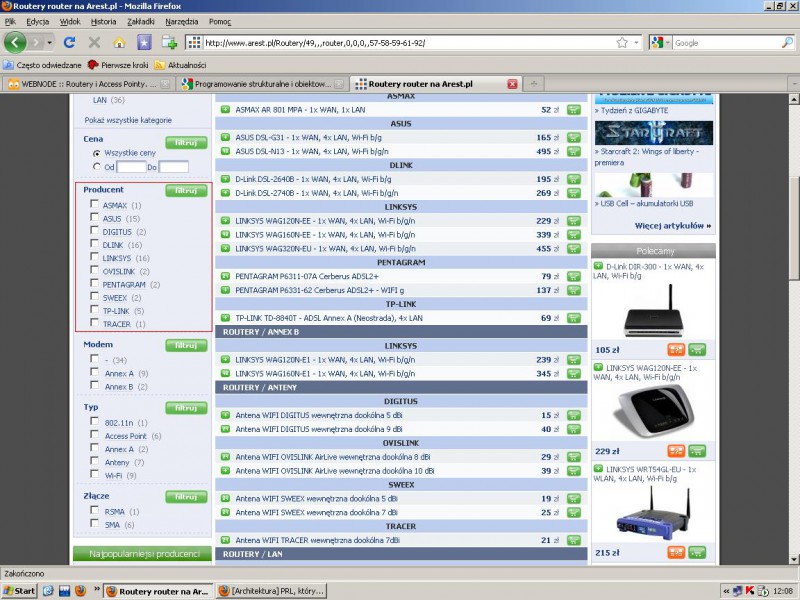Click green plus icon beside PENTAGRAM P6311-07A
This screenshot has height=600, width=800.
click(225, 276)
